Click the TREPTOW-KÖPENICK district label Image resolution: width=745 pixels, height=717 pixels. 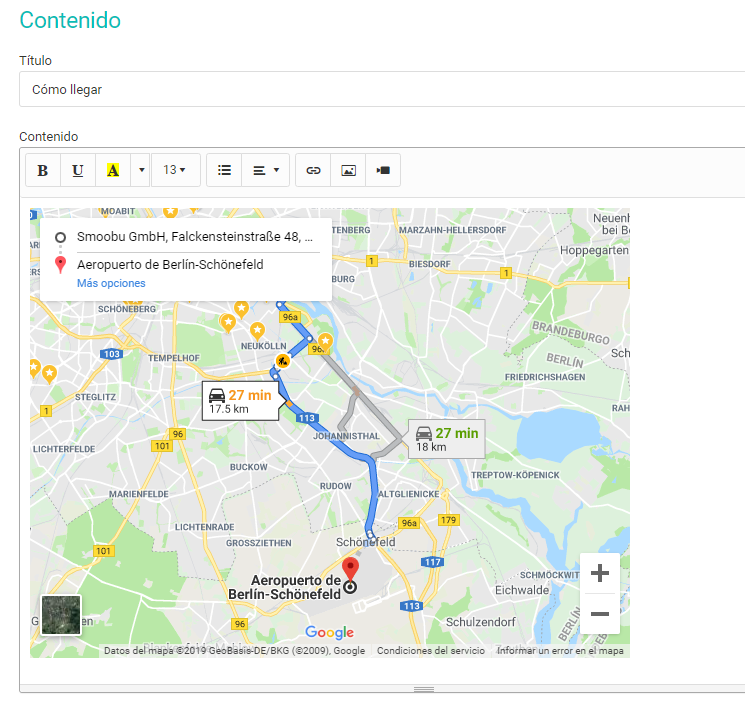coord(515,475)
